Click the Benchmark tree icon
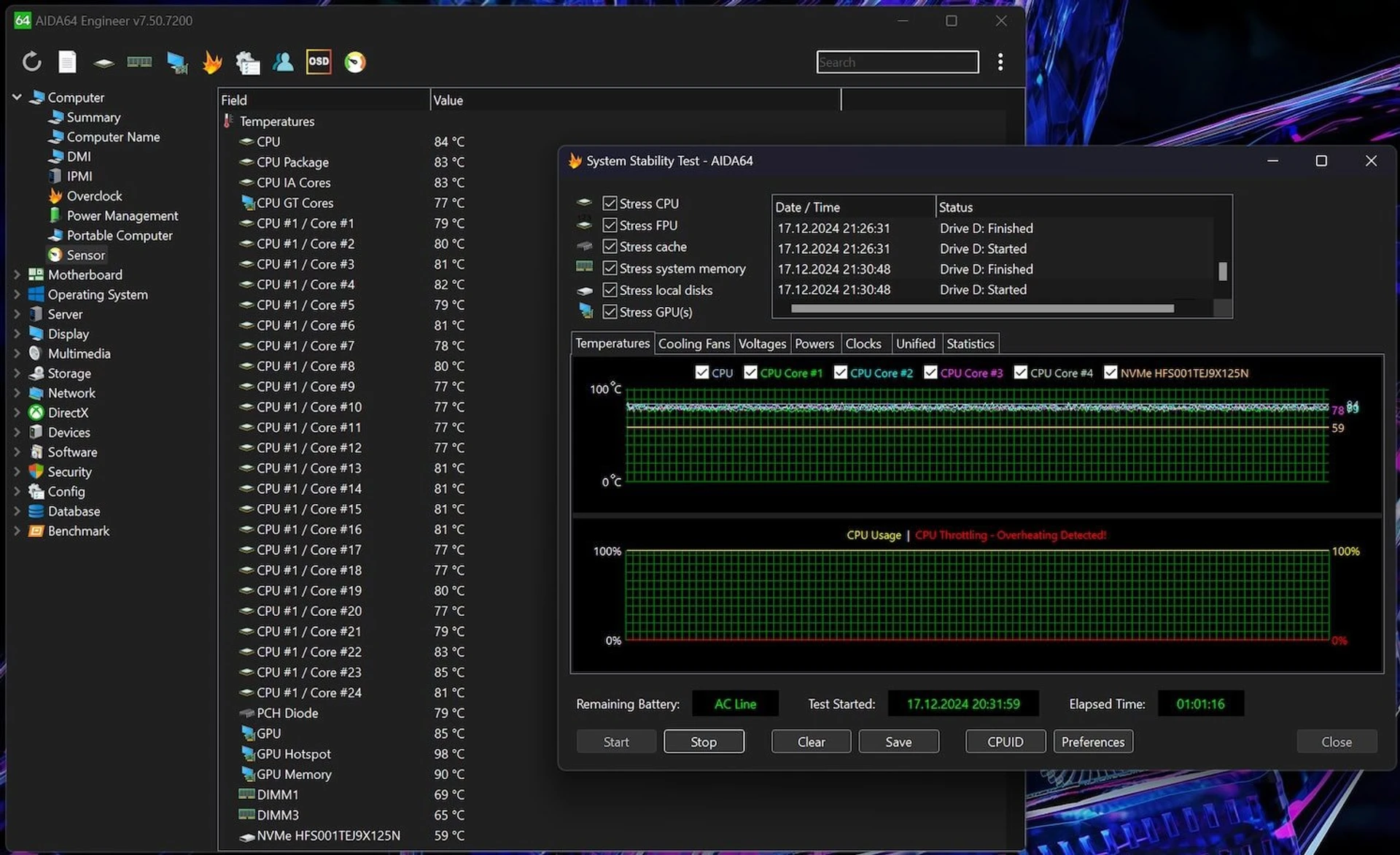1400x855 pixels. click(36, 531)
